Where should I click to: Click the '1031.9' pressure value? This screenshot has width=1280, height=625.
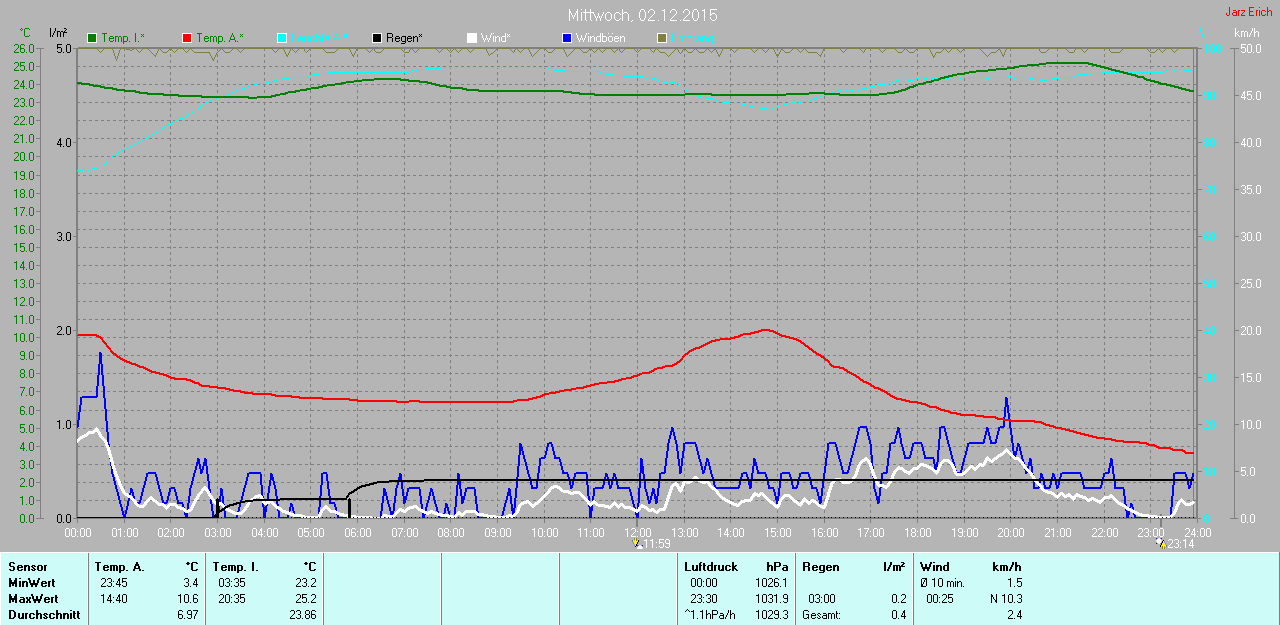click(x=773, y=599)
